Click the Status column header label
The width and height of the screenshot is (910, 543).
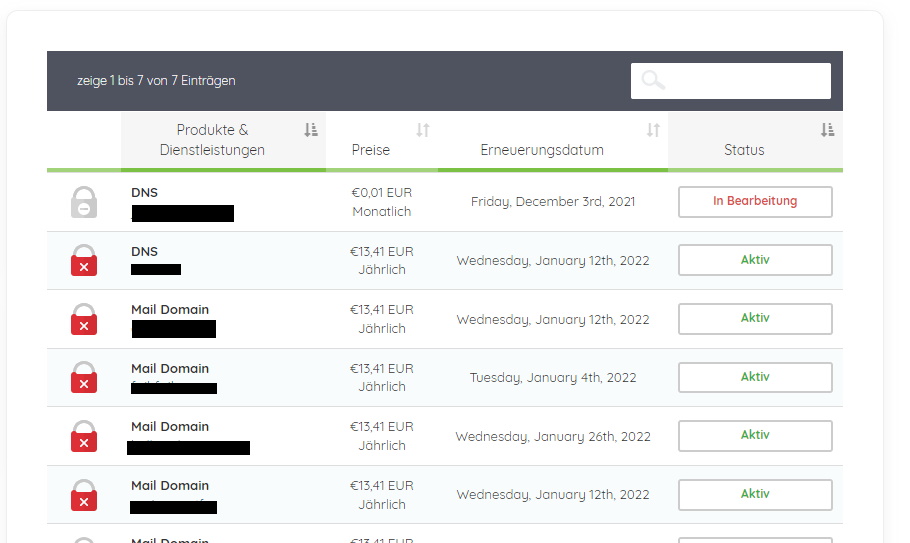point(744,150)
